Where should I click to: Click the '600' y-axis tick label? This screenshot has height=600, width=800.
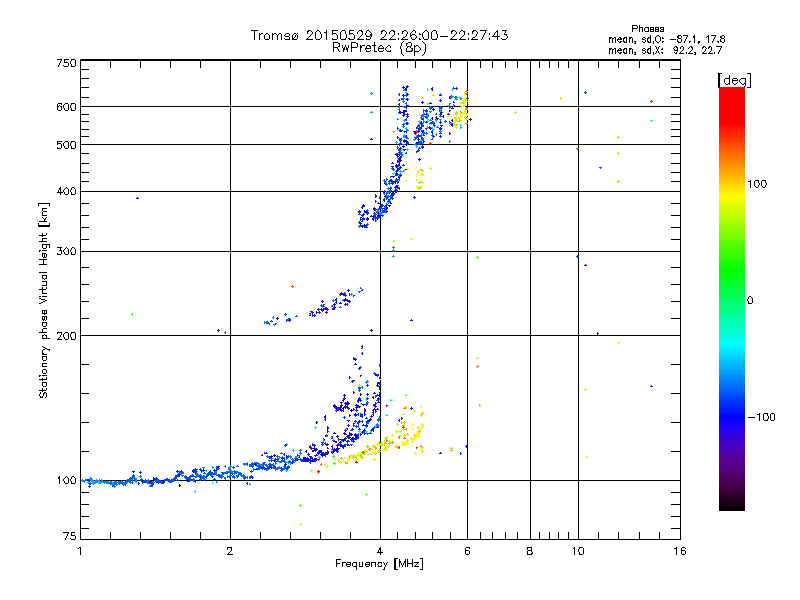[67, 107]
